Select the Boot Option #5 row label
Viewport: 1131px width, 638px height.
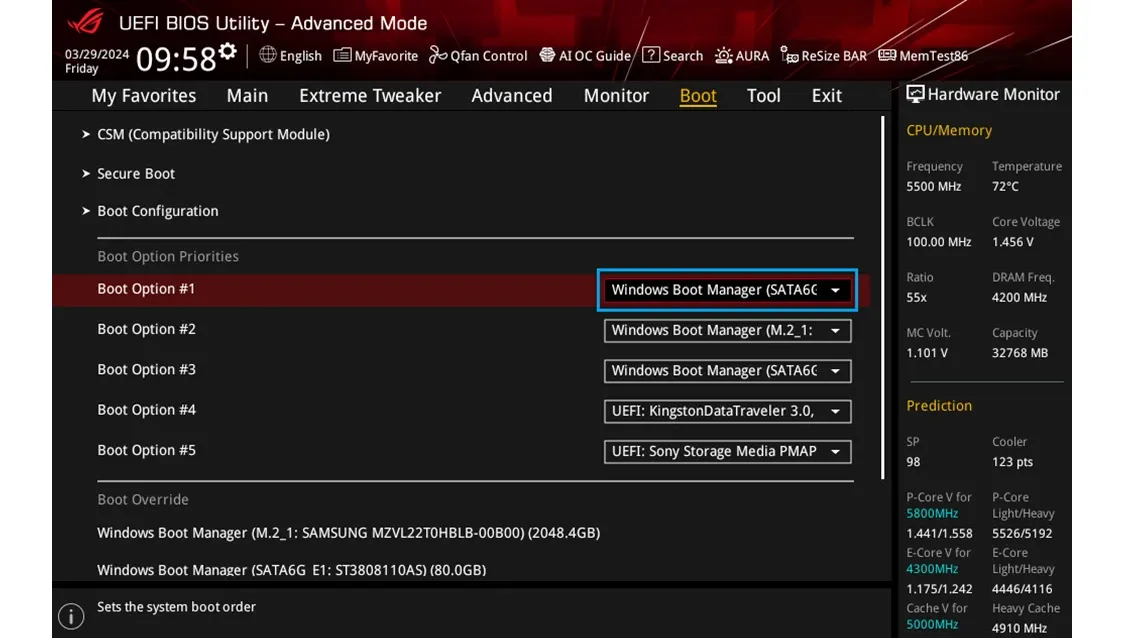click(146, 451)
